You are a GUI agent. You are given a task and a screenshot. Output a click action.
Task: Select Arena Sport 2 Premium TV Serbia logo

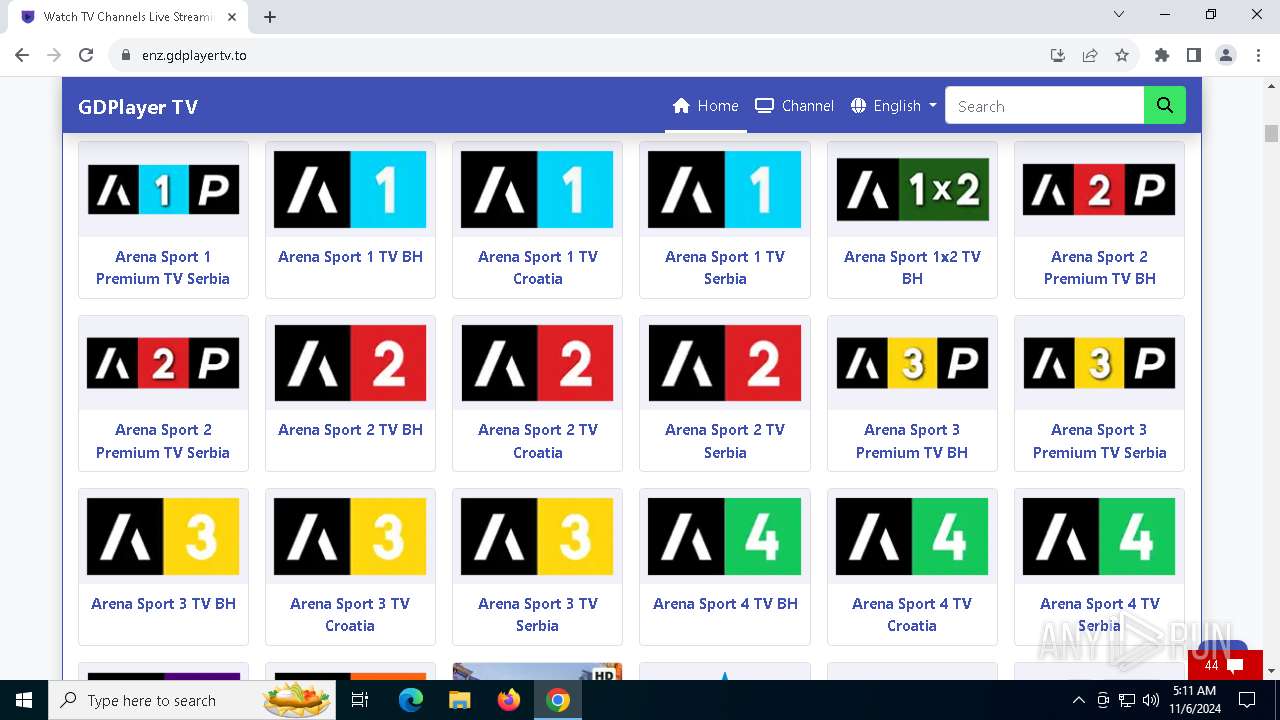coord(163,363)
